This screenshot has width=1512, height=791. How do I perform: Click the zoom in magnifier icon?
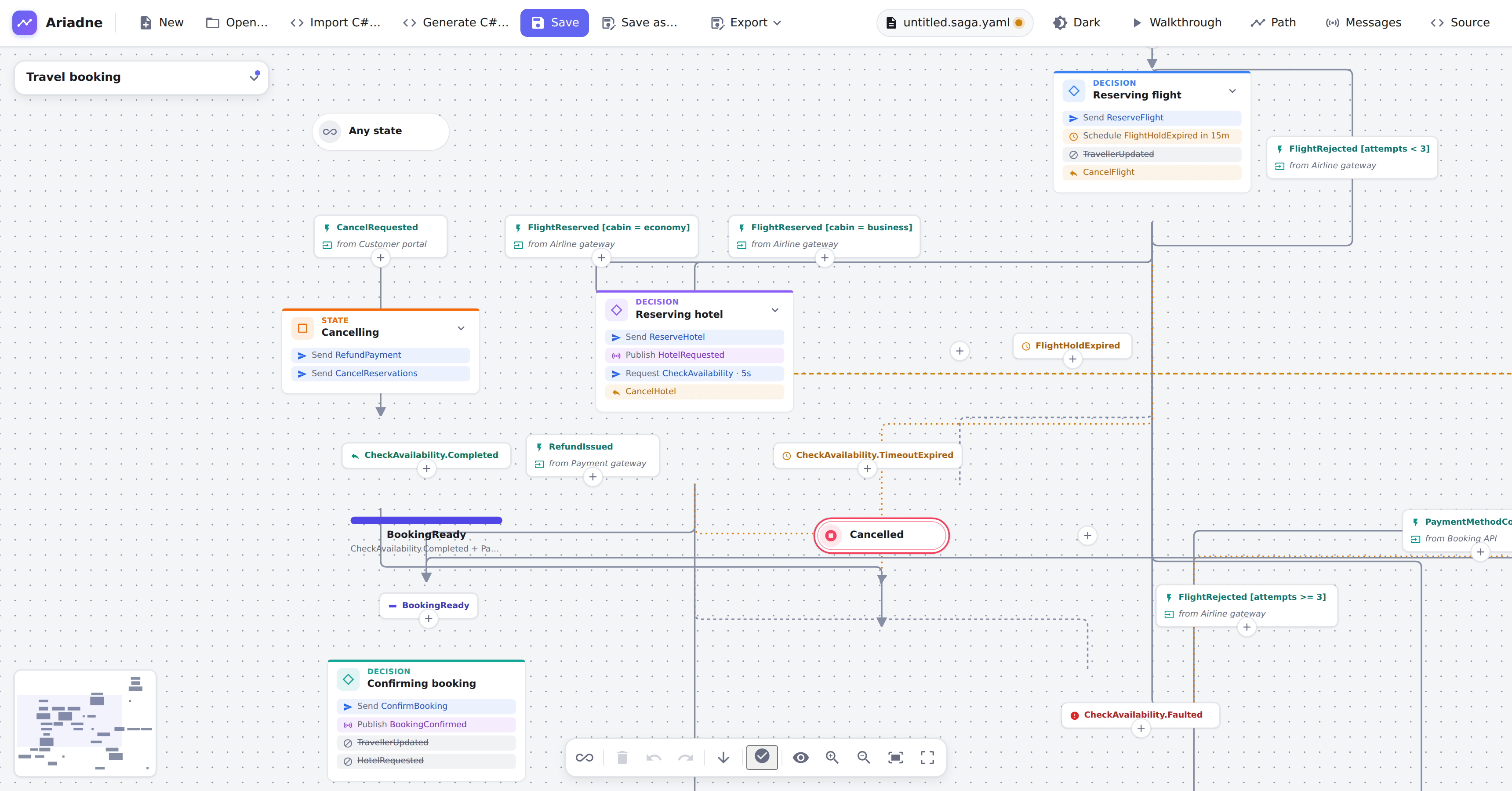tap(832, 758)
